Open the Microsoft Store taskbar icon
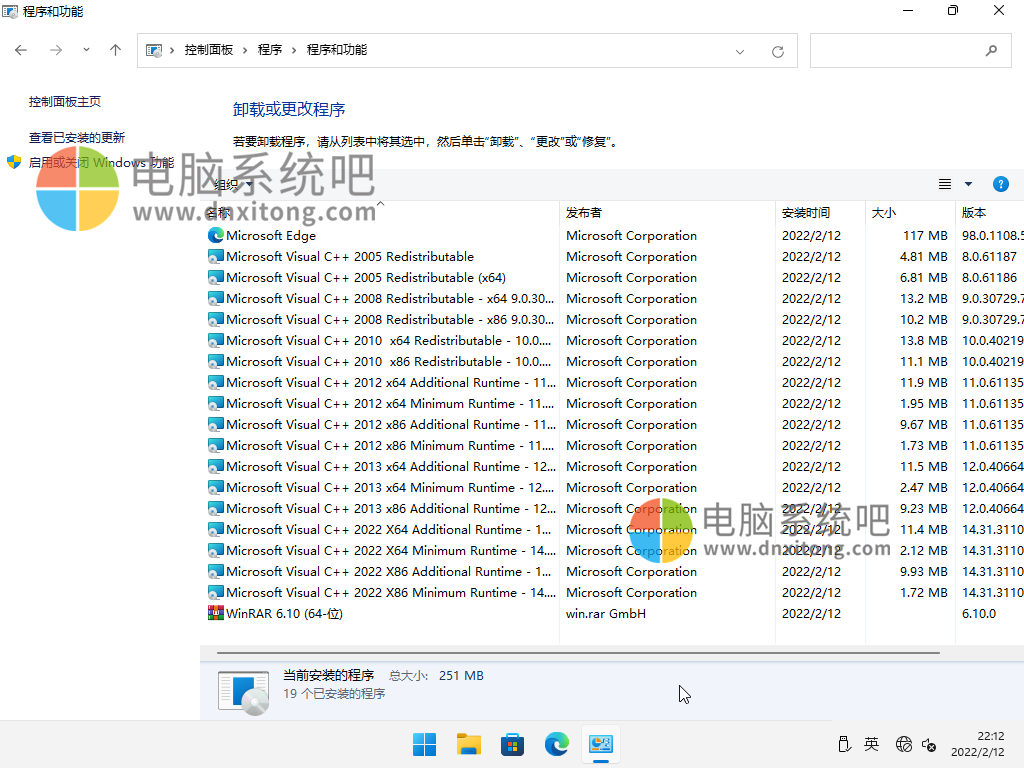1024x768 pixels. click(512, 744)
